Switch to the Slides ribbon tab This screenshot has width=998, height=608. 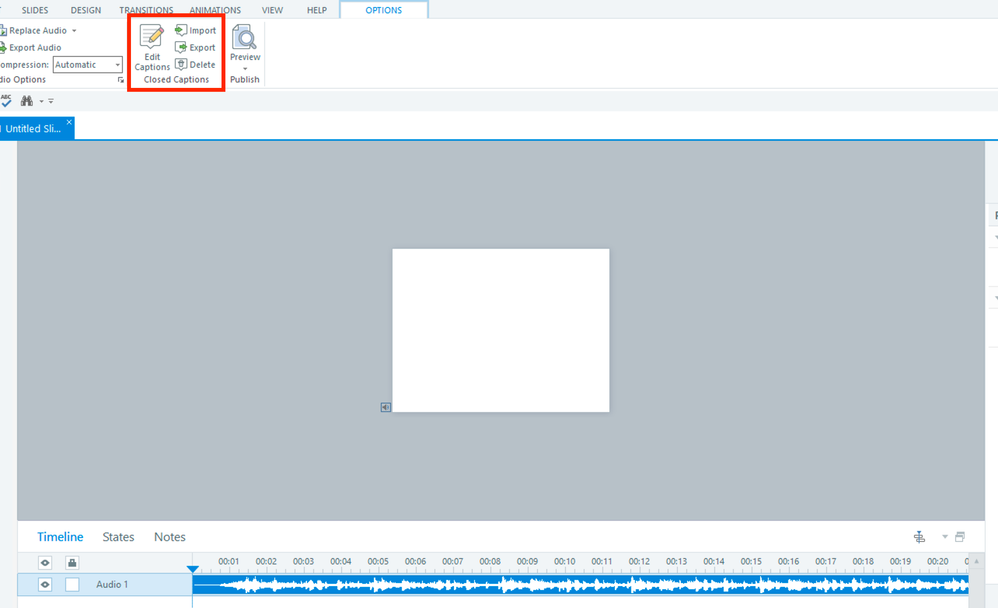[x=35, y=10]
